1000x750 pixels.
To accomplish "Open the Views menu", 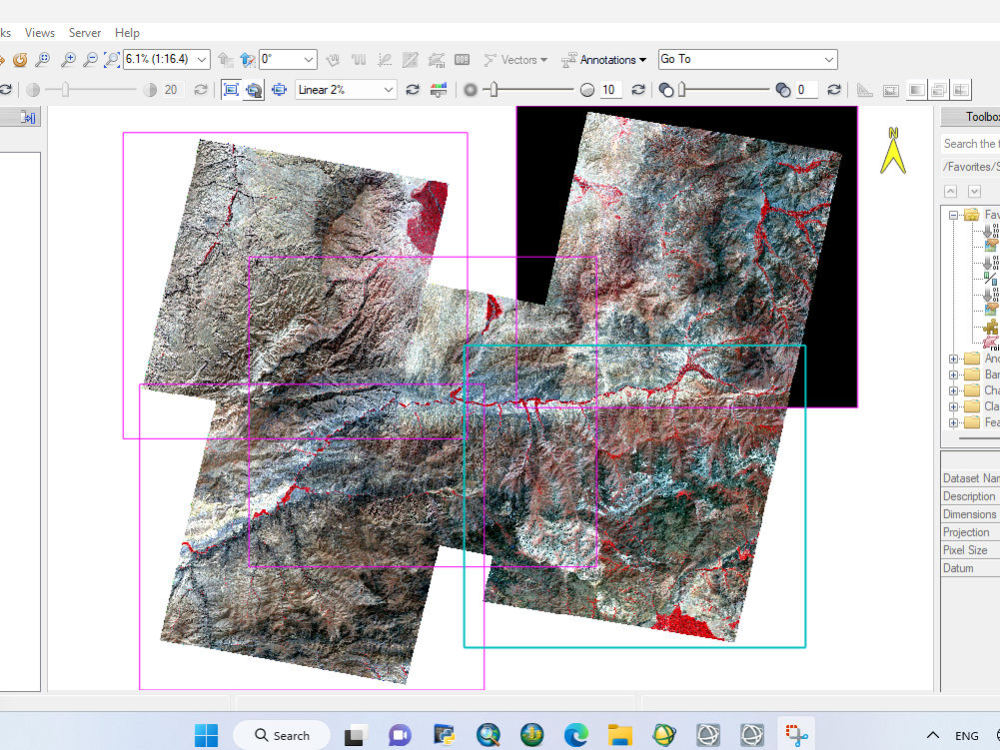I will click(x=40, y=33).
